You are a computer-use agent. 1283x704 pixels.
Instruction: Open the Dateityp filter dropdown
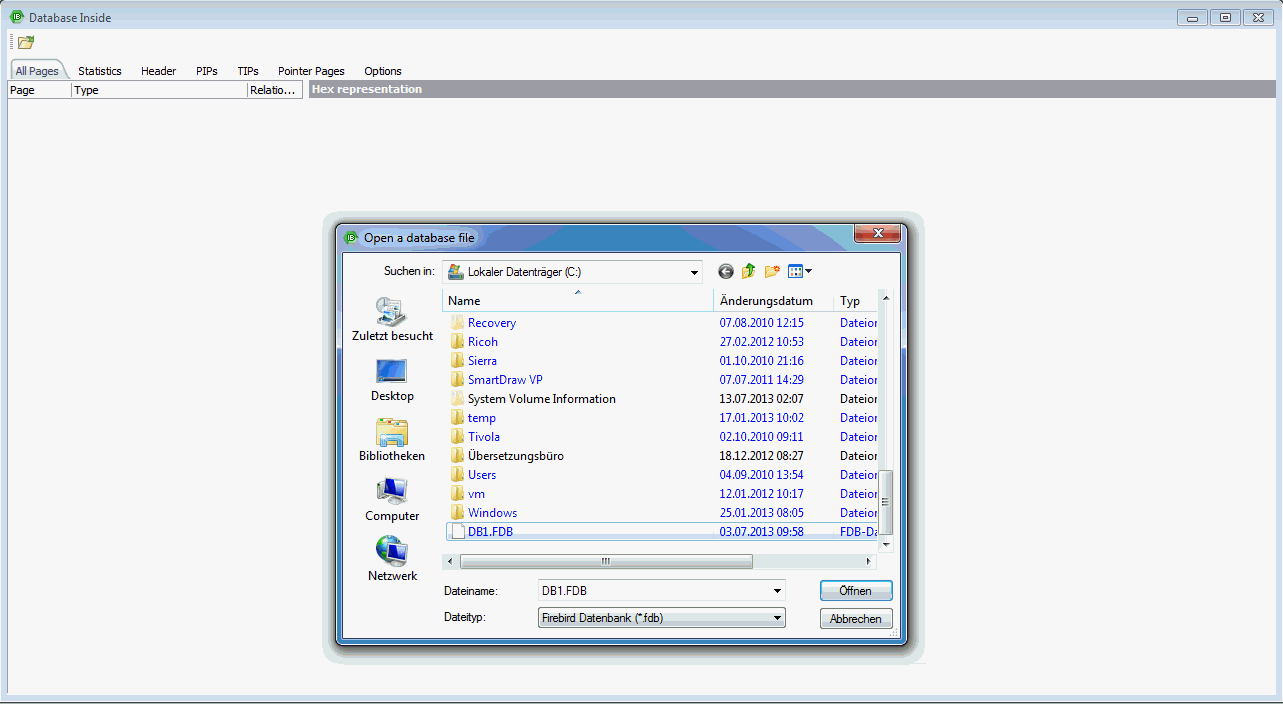777,618
